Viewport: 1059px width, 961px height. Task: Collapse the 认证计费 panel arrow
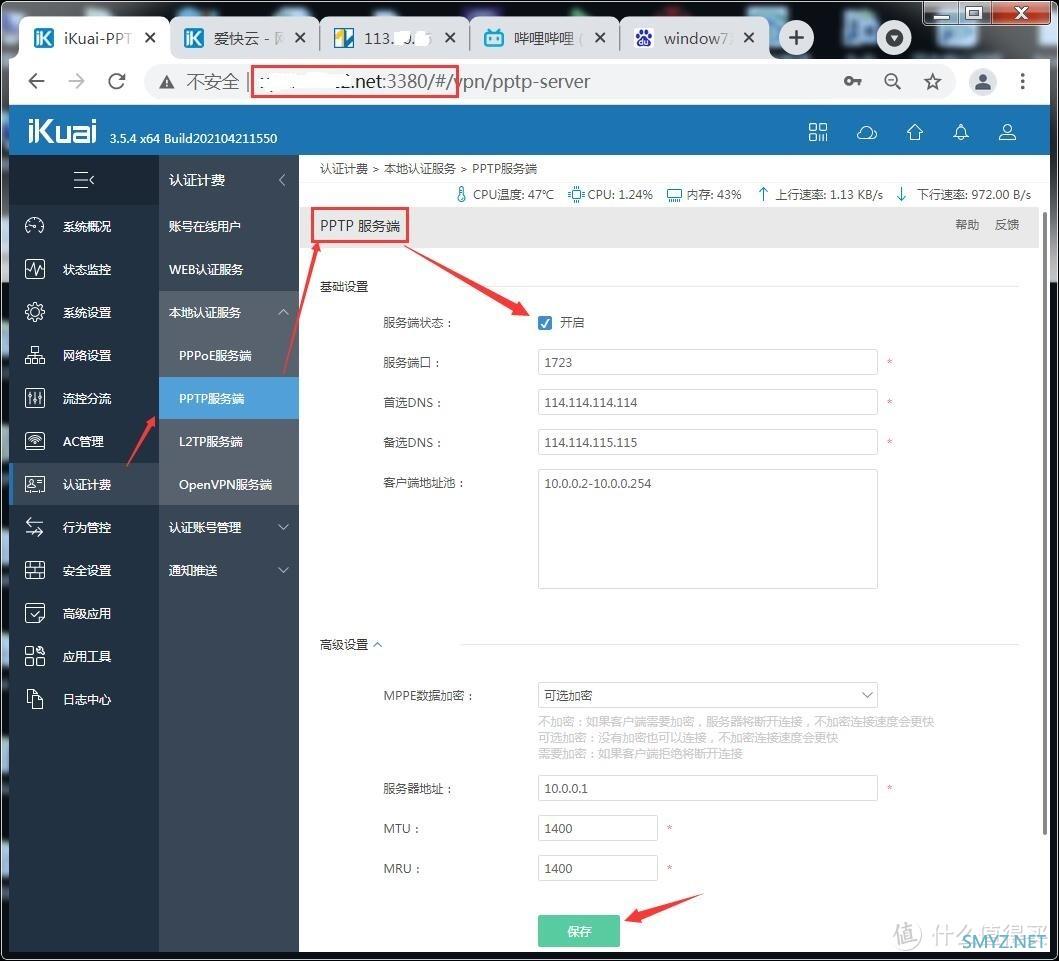coord(282,180)
